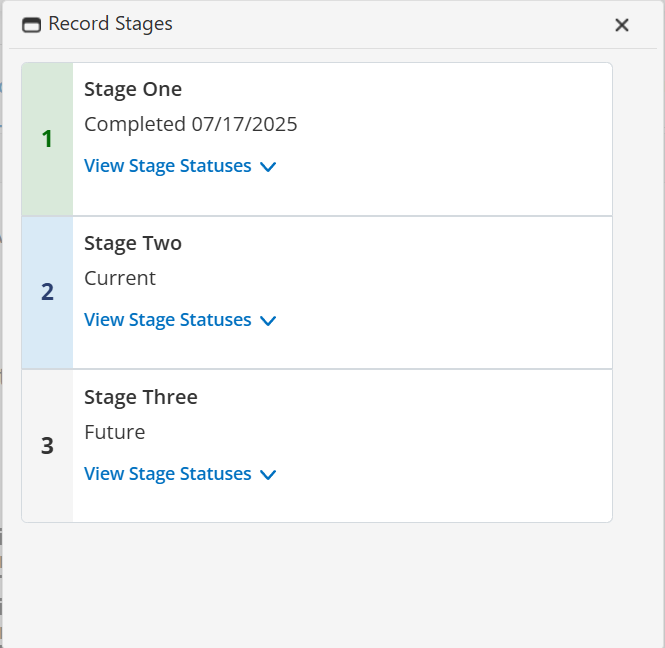The height and width of the screenshot is (648, 665).
Task: Open View Stage Statuses under Stage Two
Action: tap(168, 320)
